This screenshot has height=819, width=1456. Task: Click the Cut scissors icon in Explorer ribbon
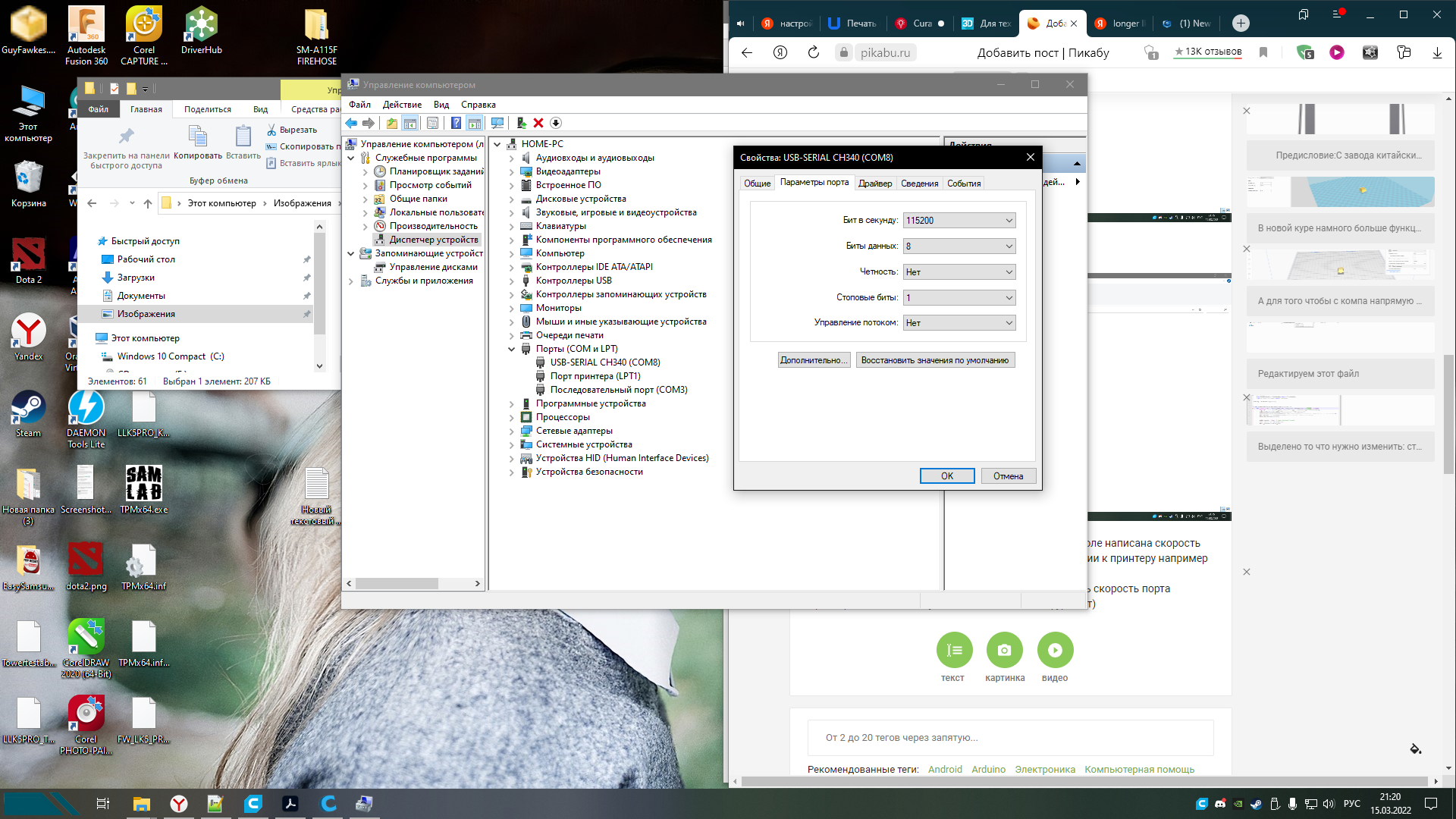point(271,130)
